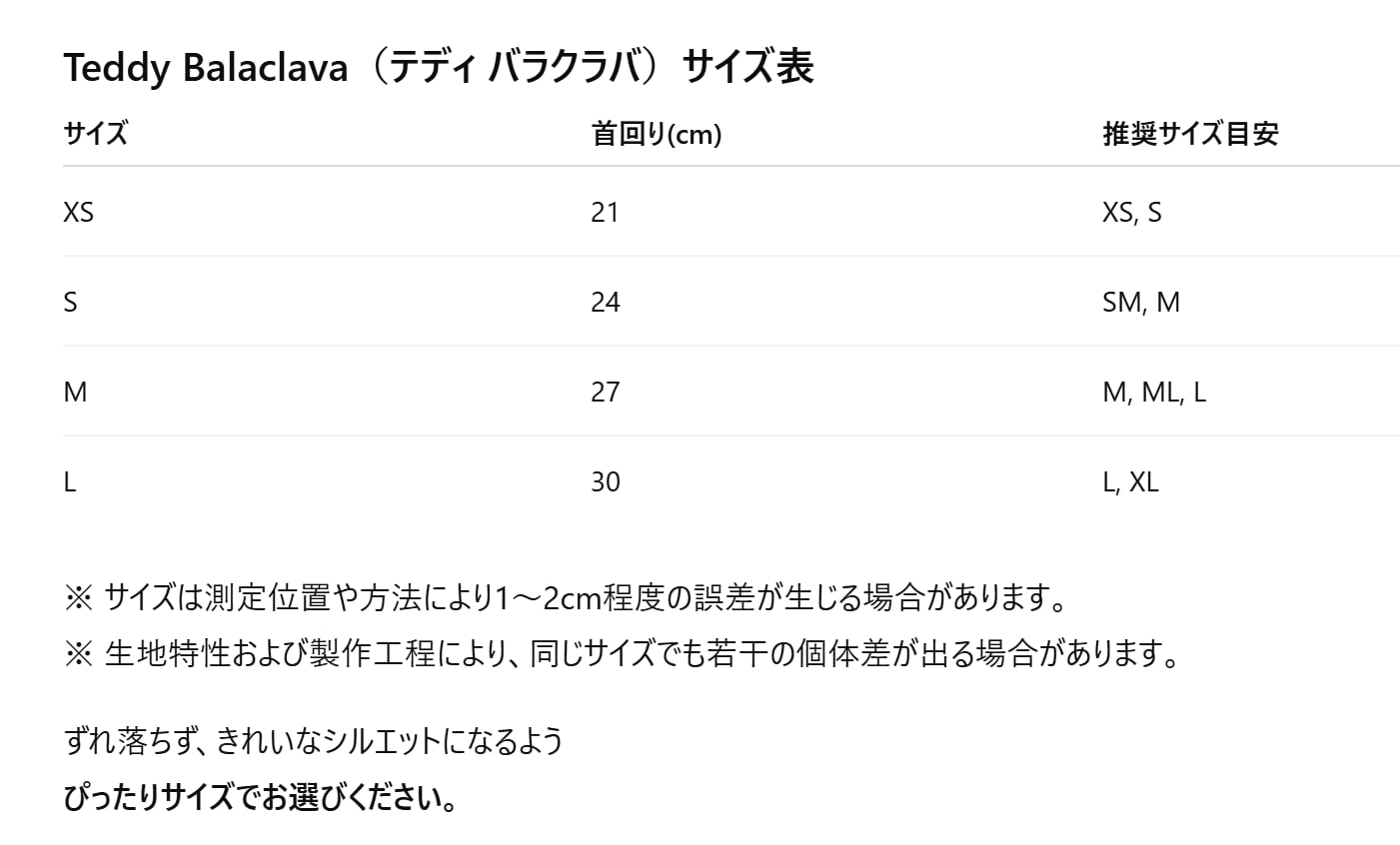Click recommended size cell 'SM, M'
This screenshot has width=1400, height=845.
[1140, 302]
